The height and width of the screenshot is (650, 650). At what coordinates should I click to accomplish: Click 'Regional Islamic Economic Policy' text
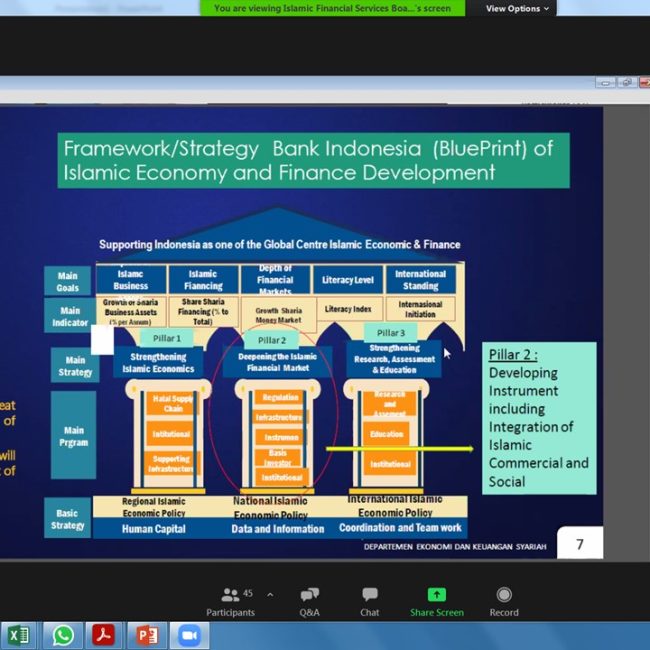tap(154, 507)
